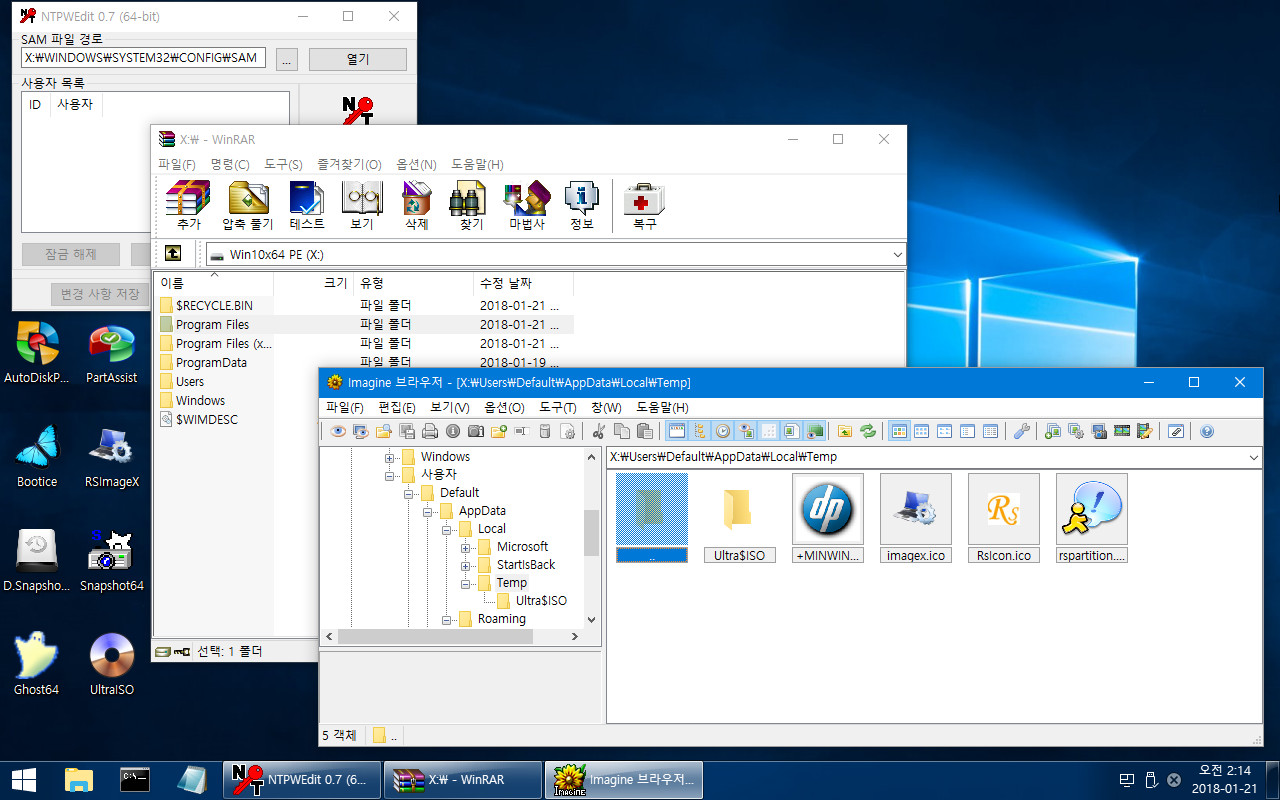Screen dimensions: 1280x800
Task: Expand the Windows tree node in Imagine
Action: [390, 457]
